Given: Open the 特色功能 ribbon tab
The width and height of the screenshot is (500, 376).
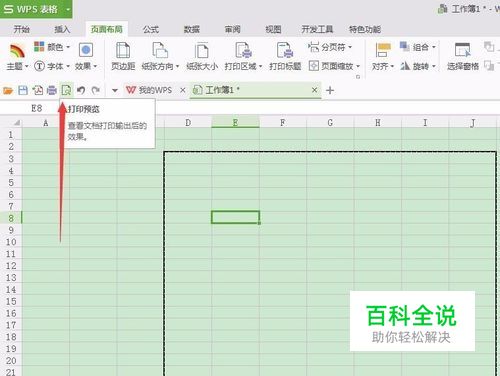Looking at the screenshot, I should [365, 29].
